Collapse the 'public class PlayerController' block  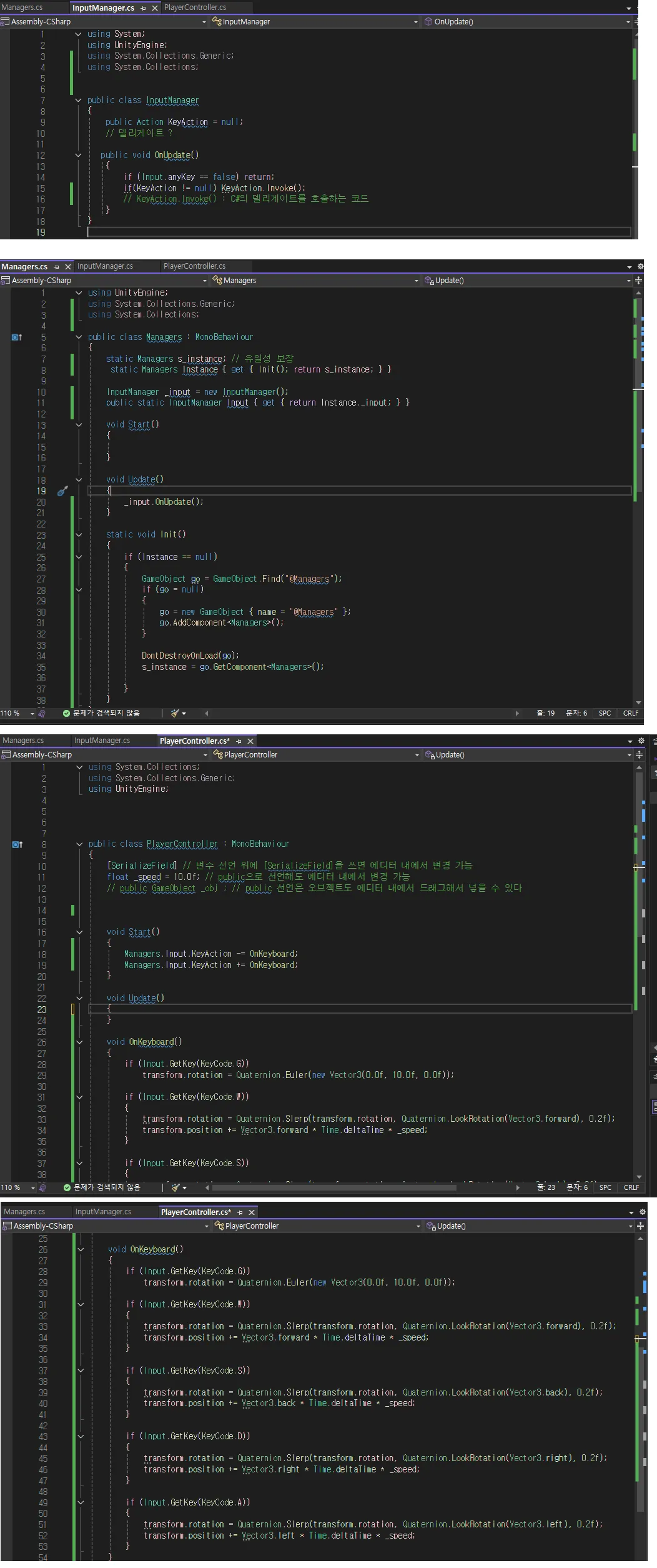pos(79,844)
